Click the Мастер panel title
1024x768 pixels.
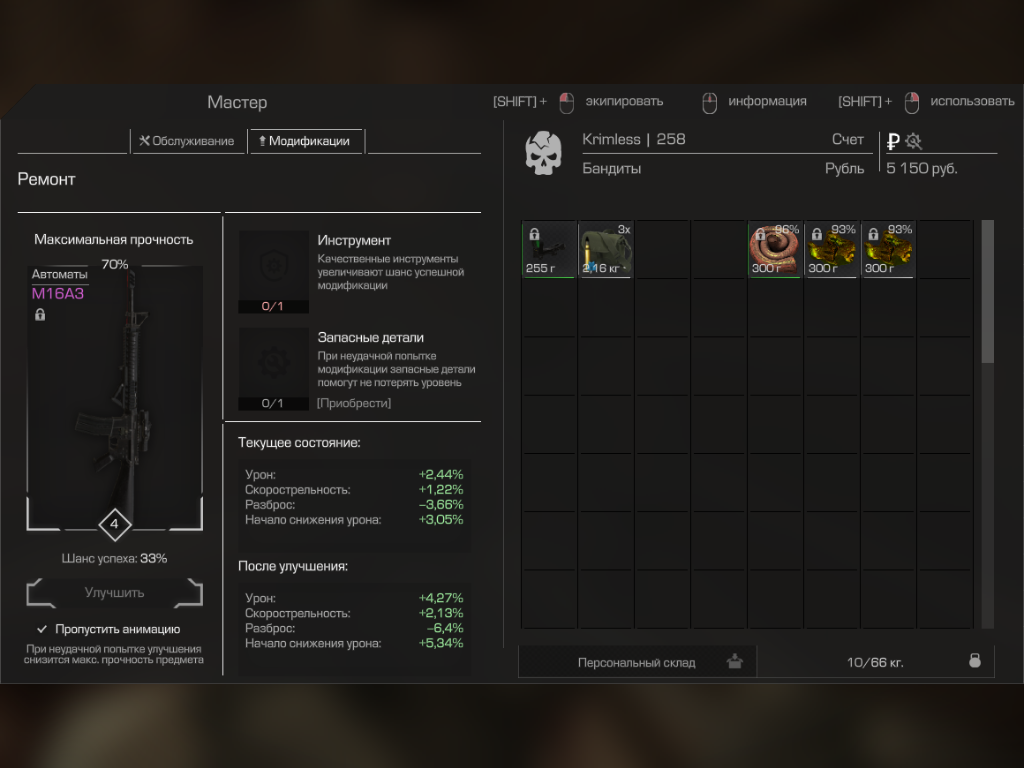pyautogui.click(x=237, y=103)
